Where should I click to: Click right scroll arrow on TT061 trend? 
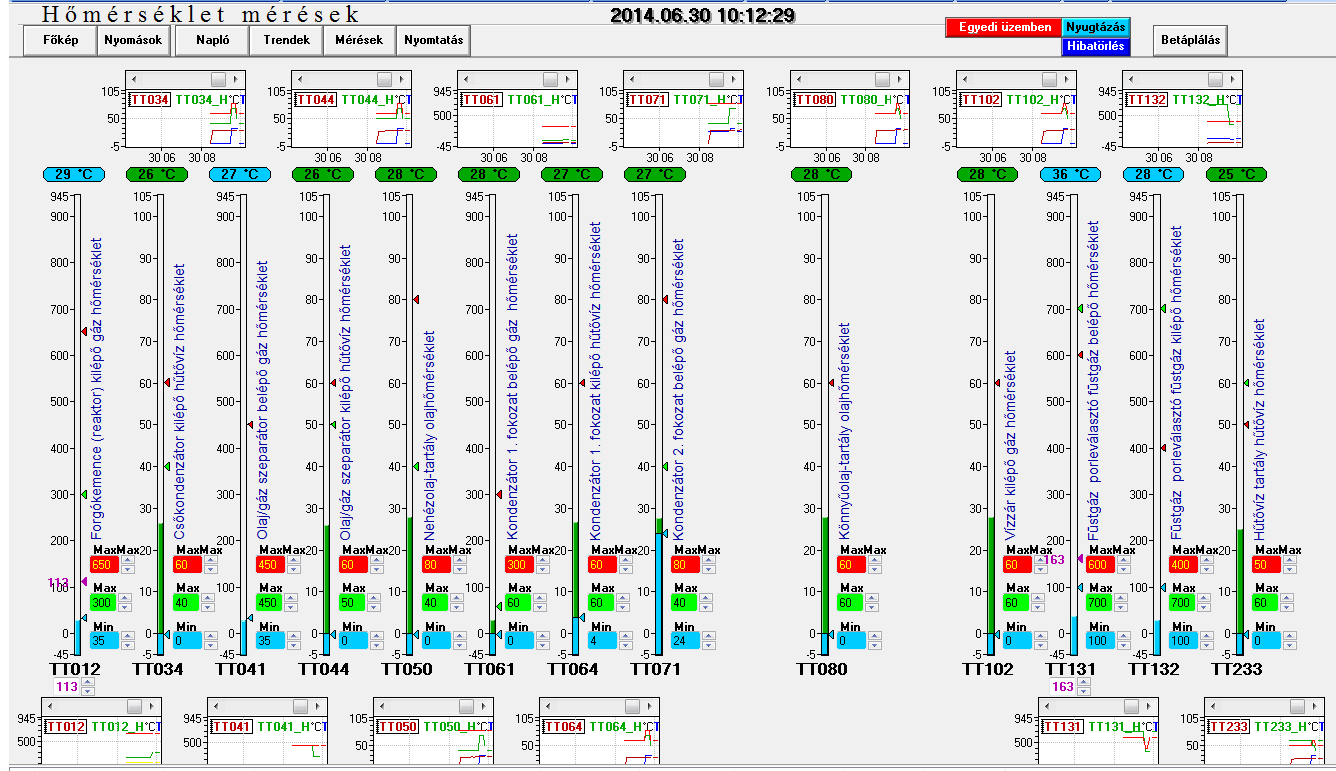tap(567, 79)
